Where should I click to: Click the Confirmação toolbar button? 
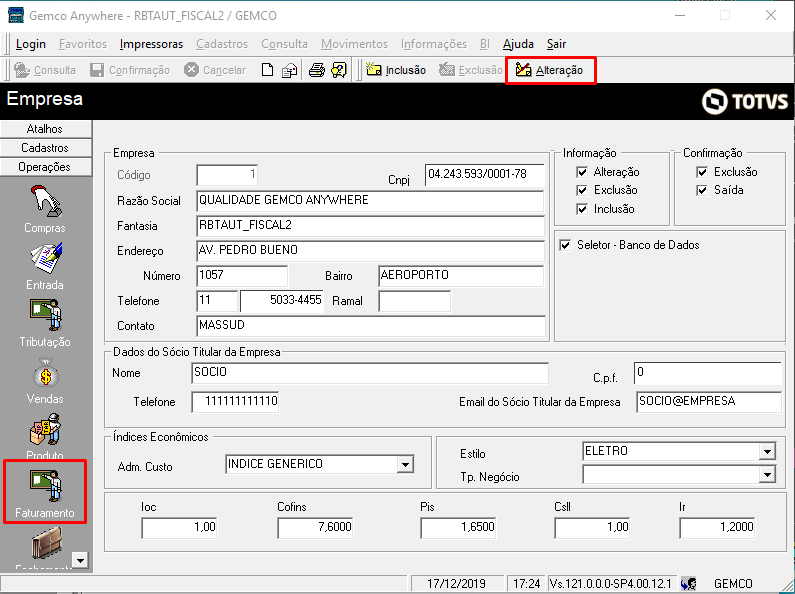pos(130,70)
